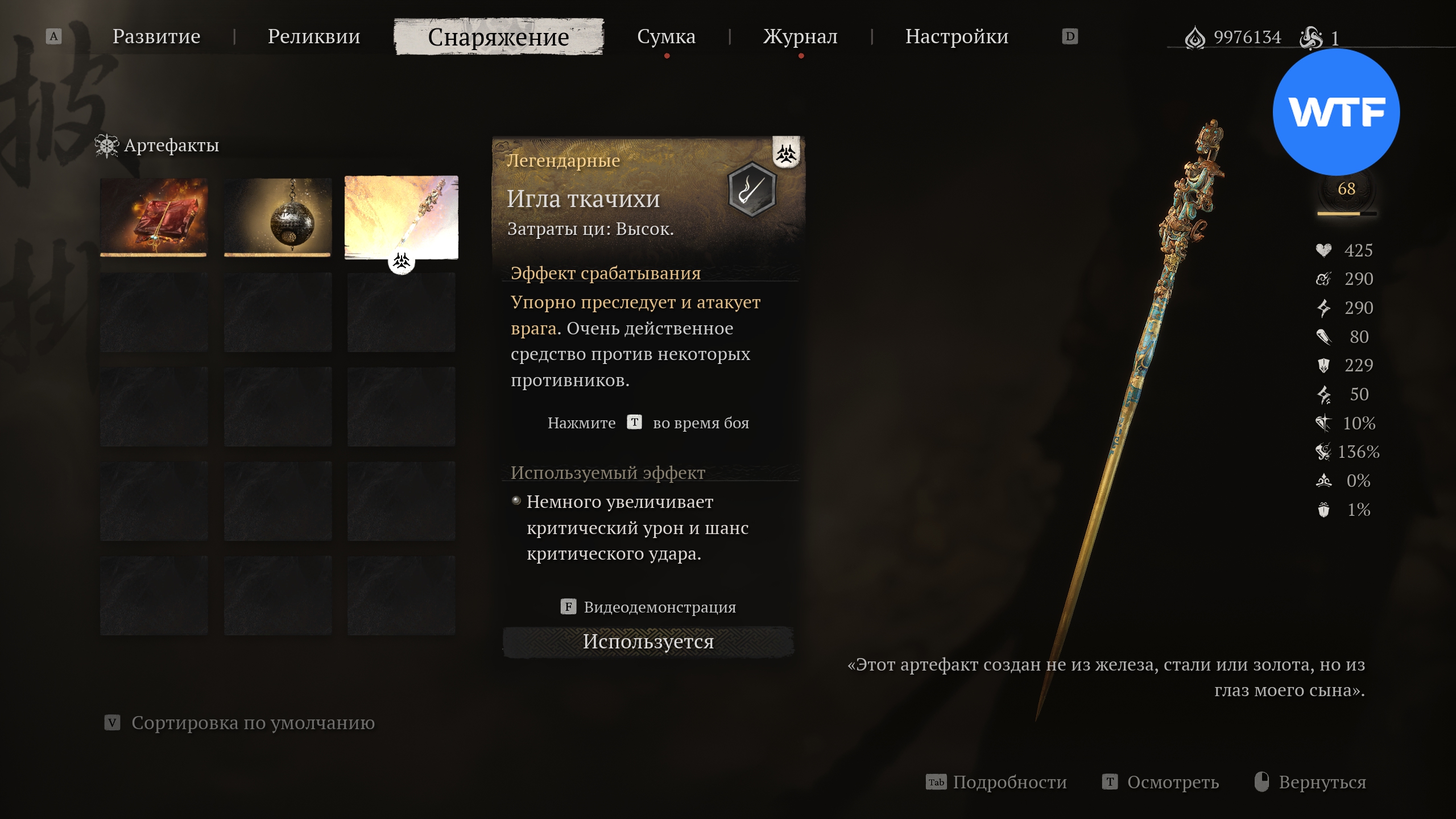Select the Weaver's Needle artifact thumbnail

[x=402, y=217]
